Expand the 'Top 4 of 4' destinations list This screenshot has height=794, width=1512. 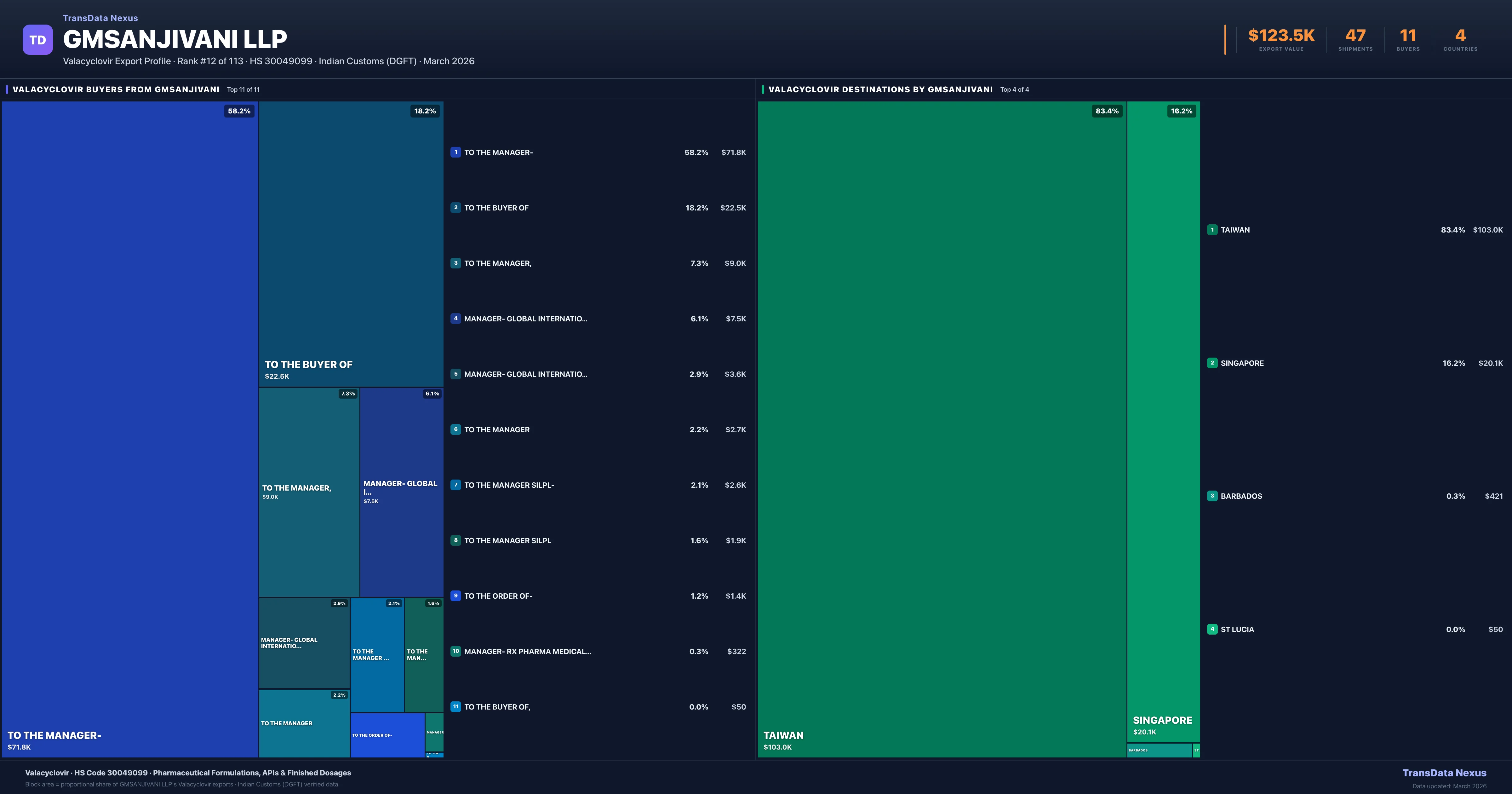pos(1013,89)
